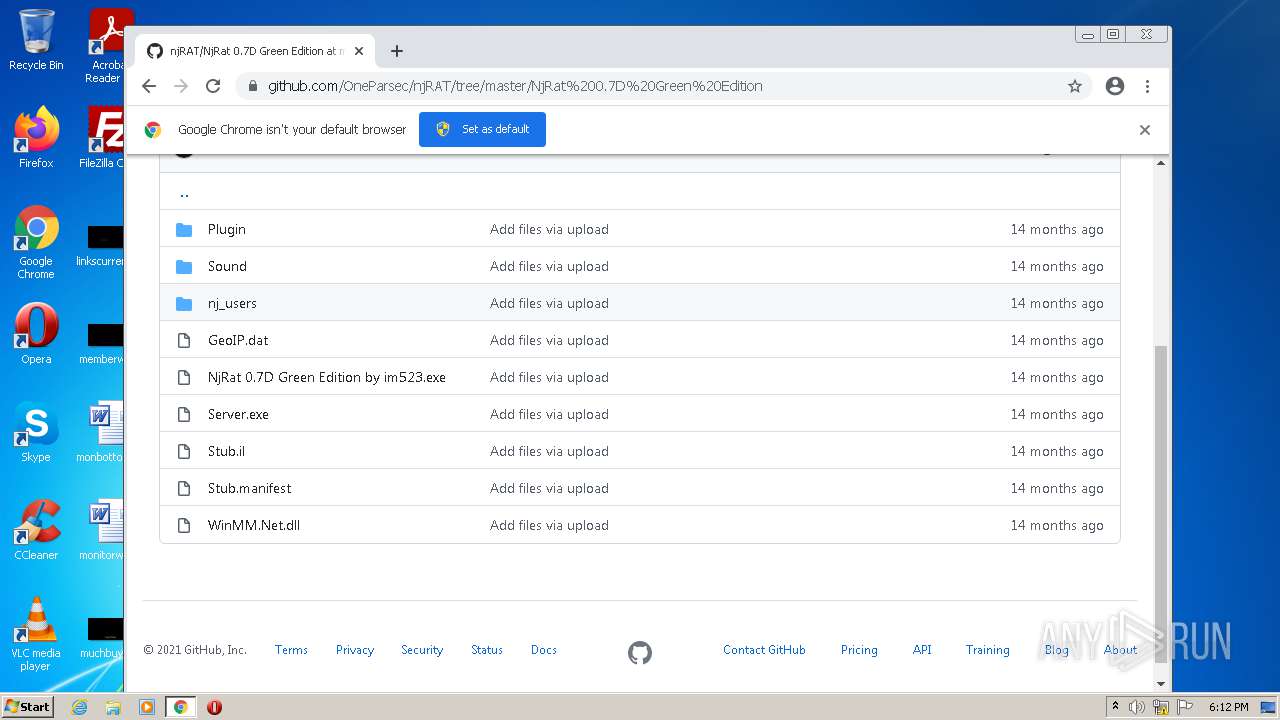
Task: Open Plugin folder link
Action: coord(227,229)
